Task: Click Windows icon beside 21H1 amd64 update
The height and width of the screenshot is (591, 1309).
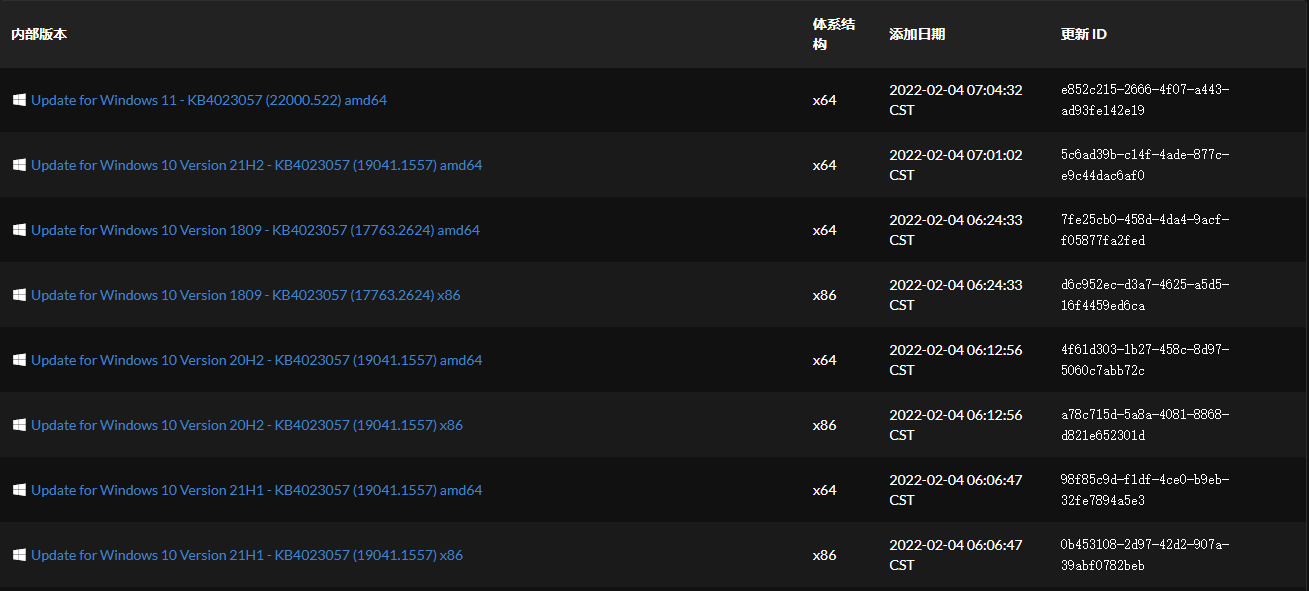Action: 19,490
